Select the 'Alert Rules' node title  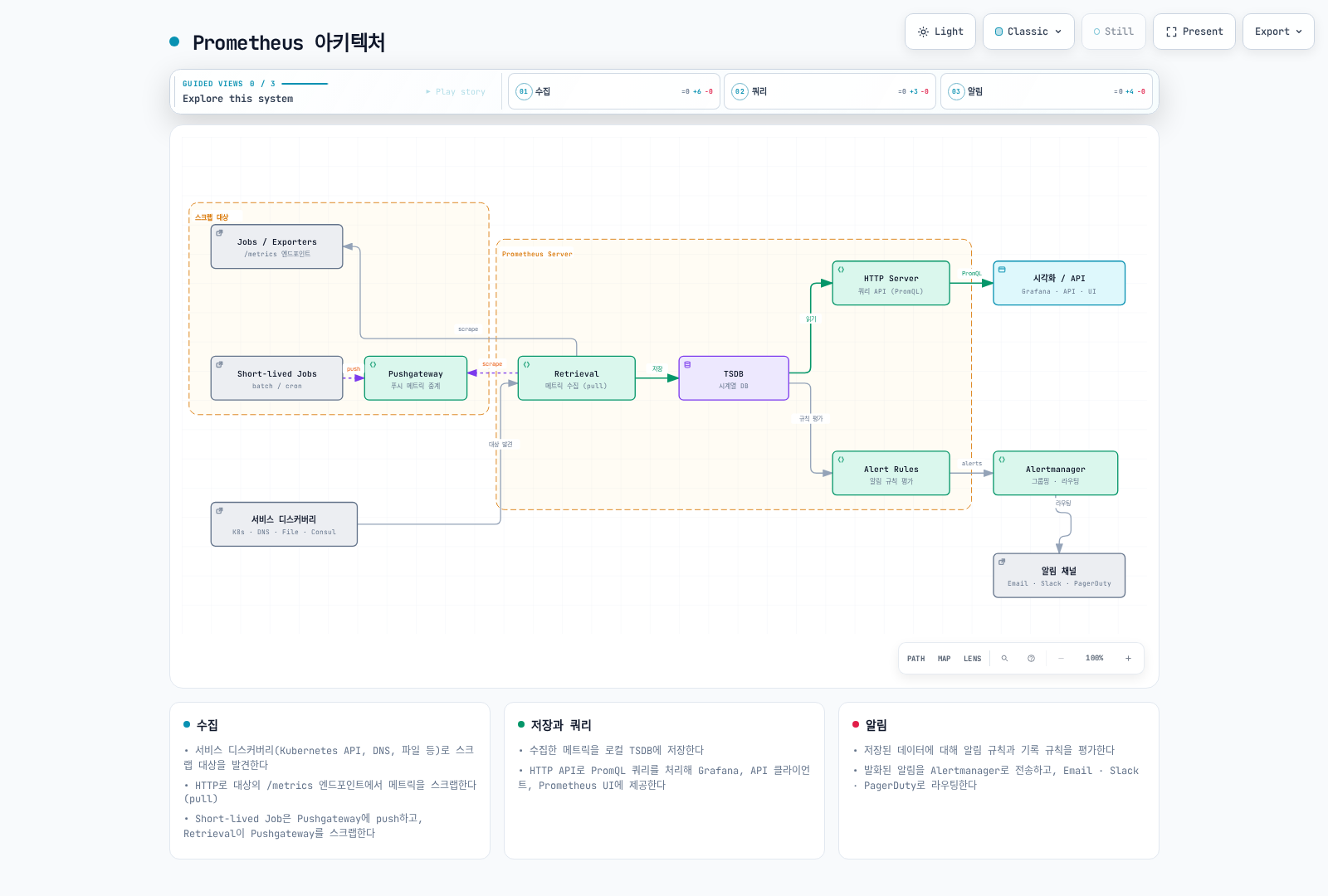pos(891,470)
